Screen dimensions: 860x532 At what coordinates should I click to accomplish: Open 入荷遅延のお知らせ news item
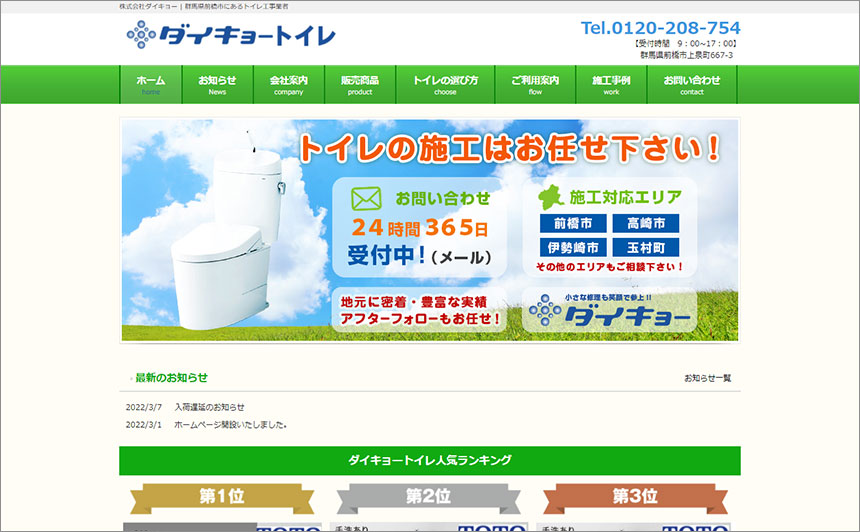210,407
